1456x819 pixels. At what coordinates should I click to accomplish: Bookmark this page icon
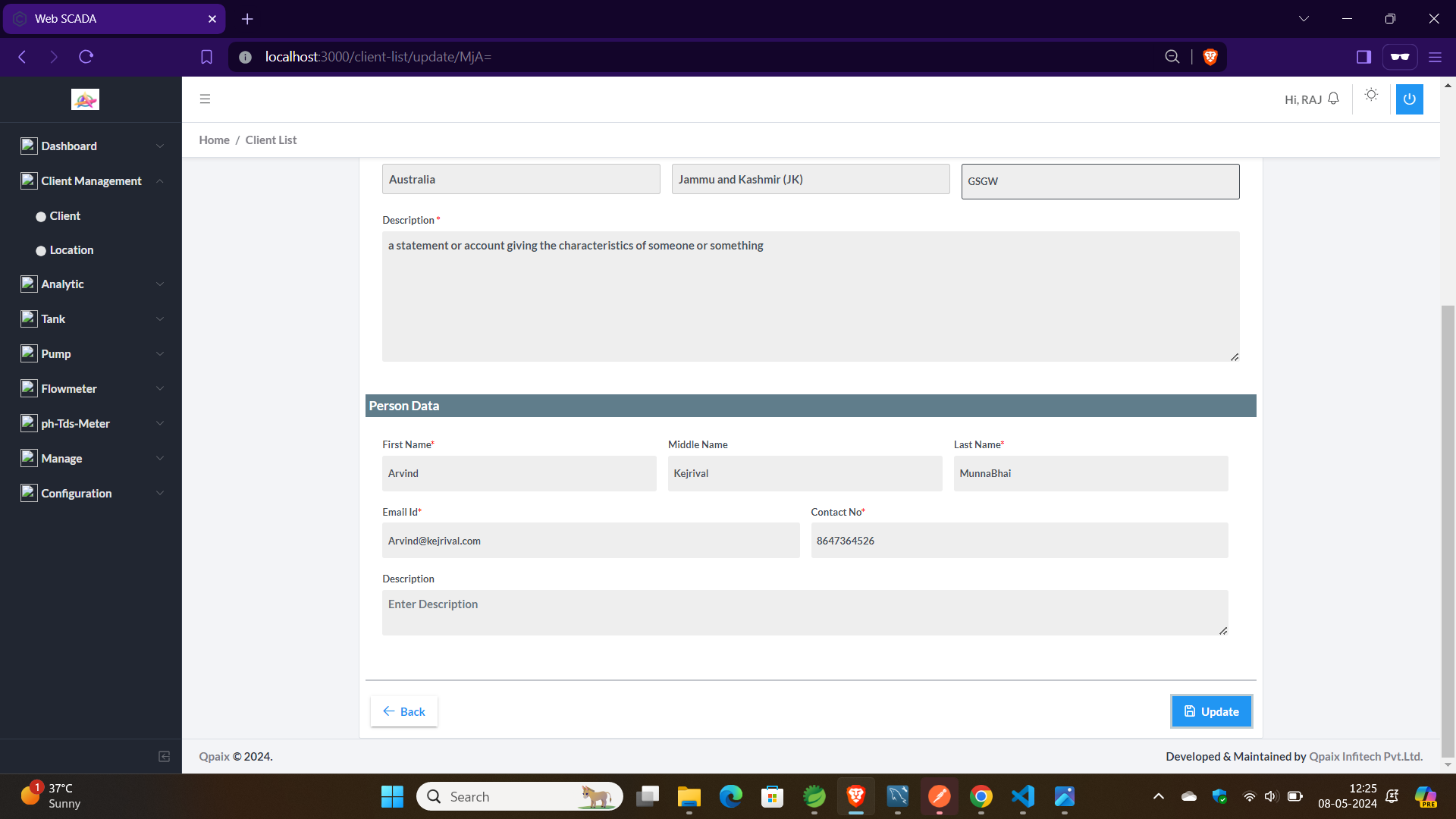206,57
